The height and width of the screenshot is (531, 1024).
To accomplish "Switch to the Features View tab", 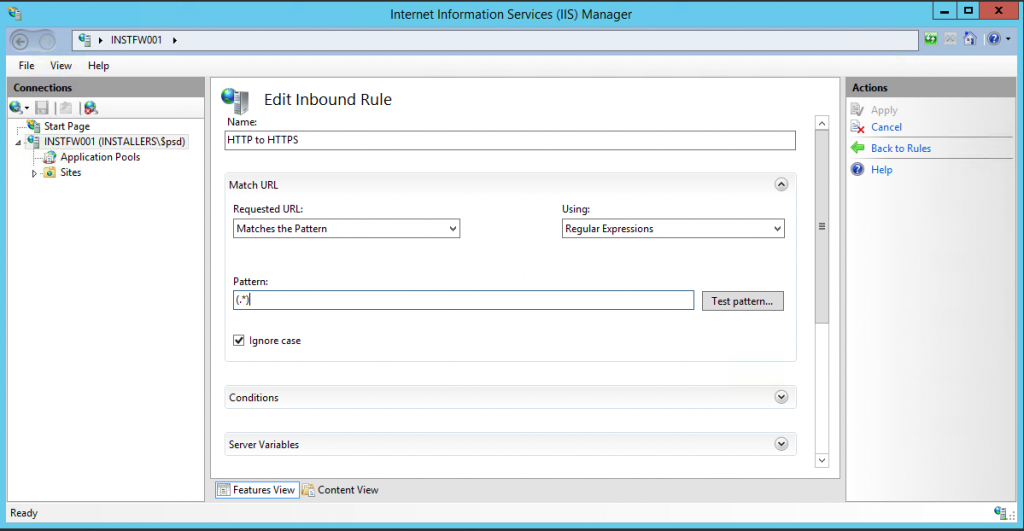I will pos(257,490).
